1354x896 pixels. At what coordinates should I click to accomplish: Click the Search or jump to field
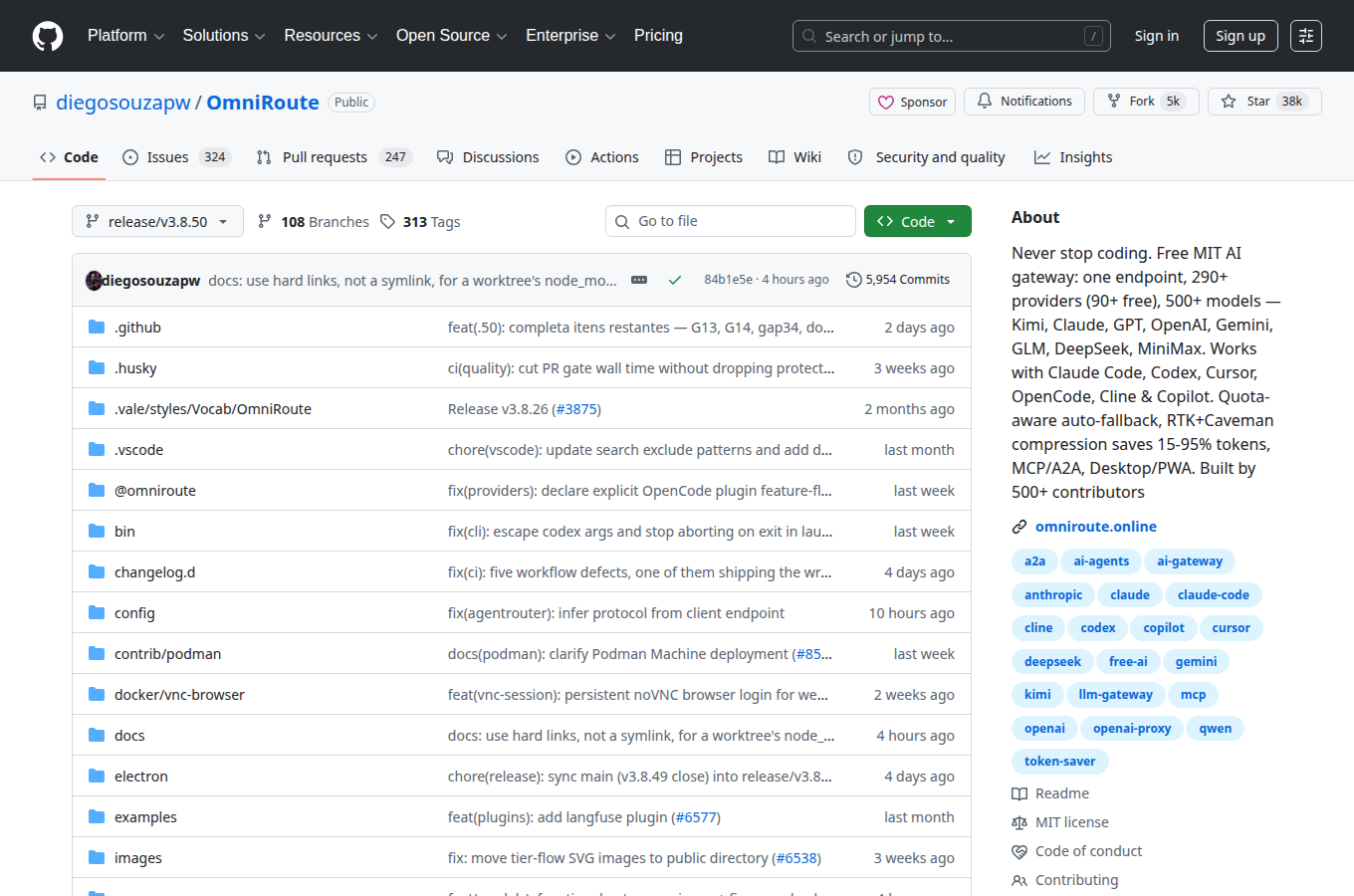952,36
